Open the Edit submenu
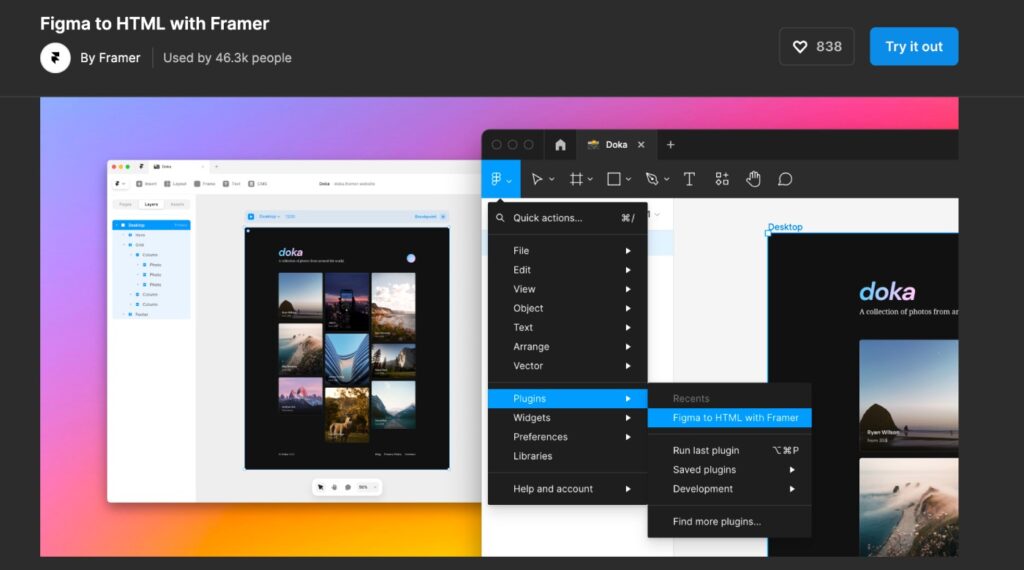Viewport: 1024px width, 570px height. [568, 270]
